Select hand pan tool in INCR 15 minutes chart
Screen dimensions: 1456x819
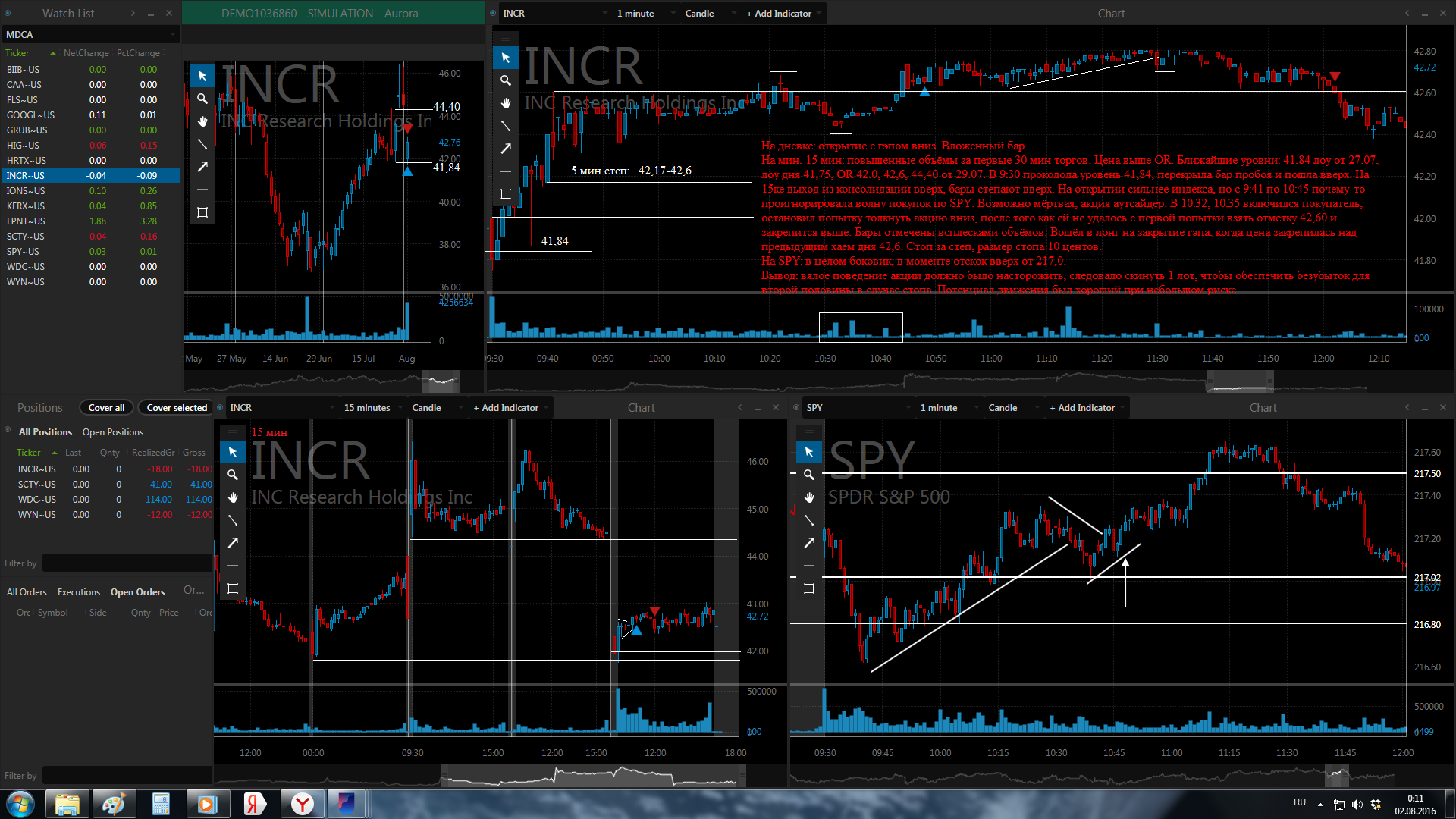click(x=233, y=497)
